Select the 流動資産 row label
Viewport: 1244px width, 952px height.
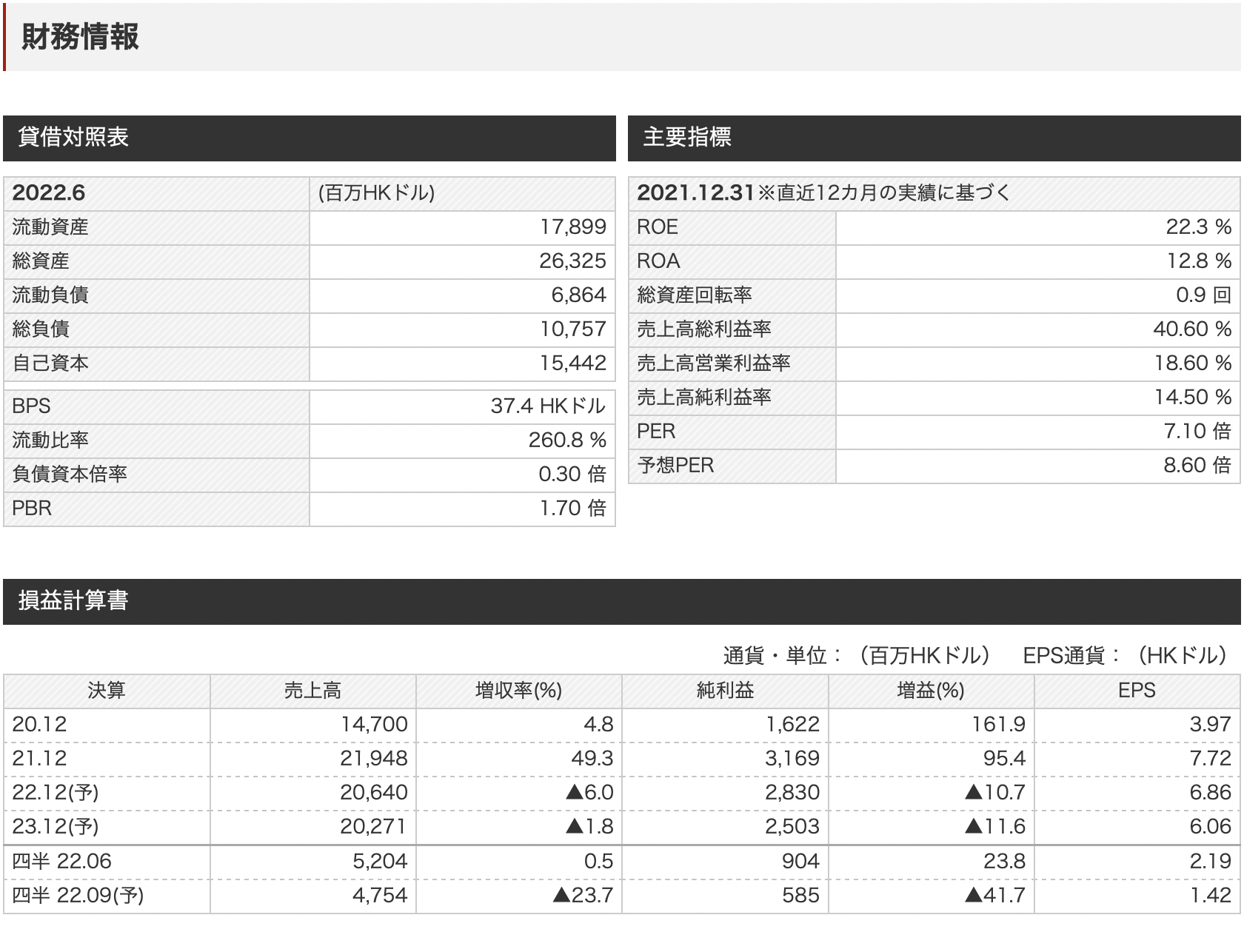tap(50, 227)
